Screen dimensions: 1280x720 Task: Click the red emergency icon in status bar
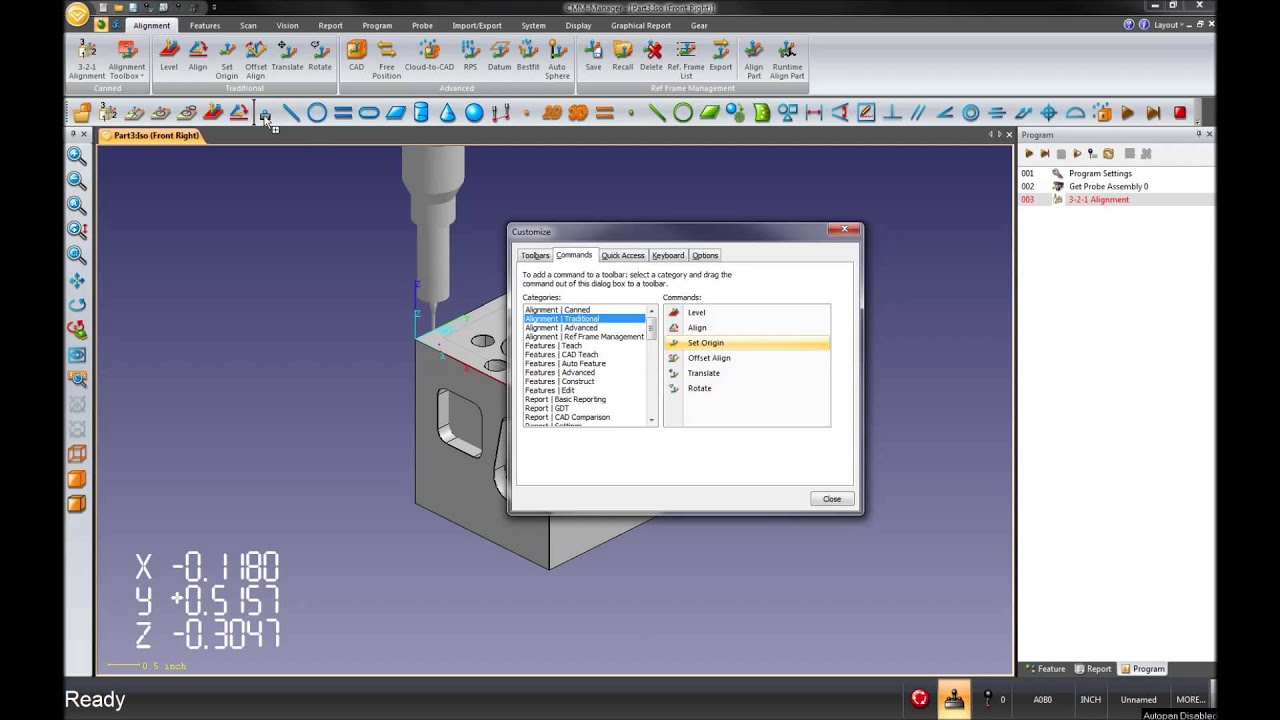[920, 699]
